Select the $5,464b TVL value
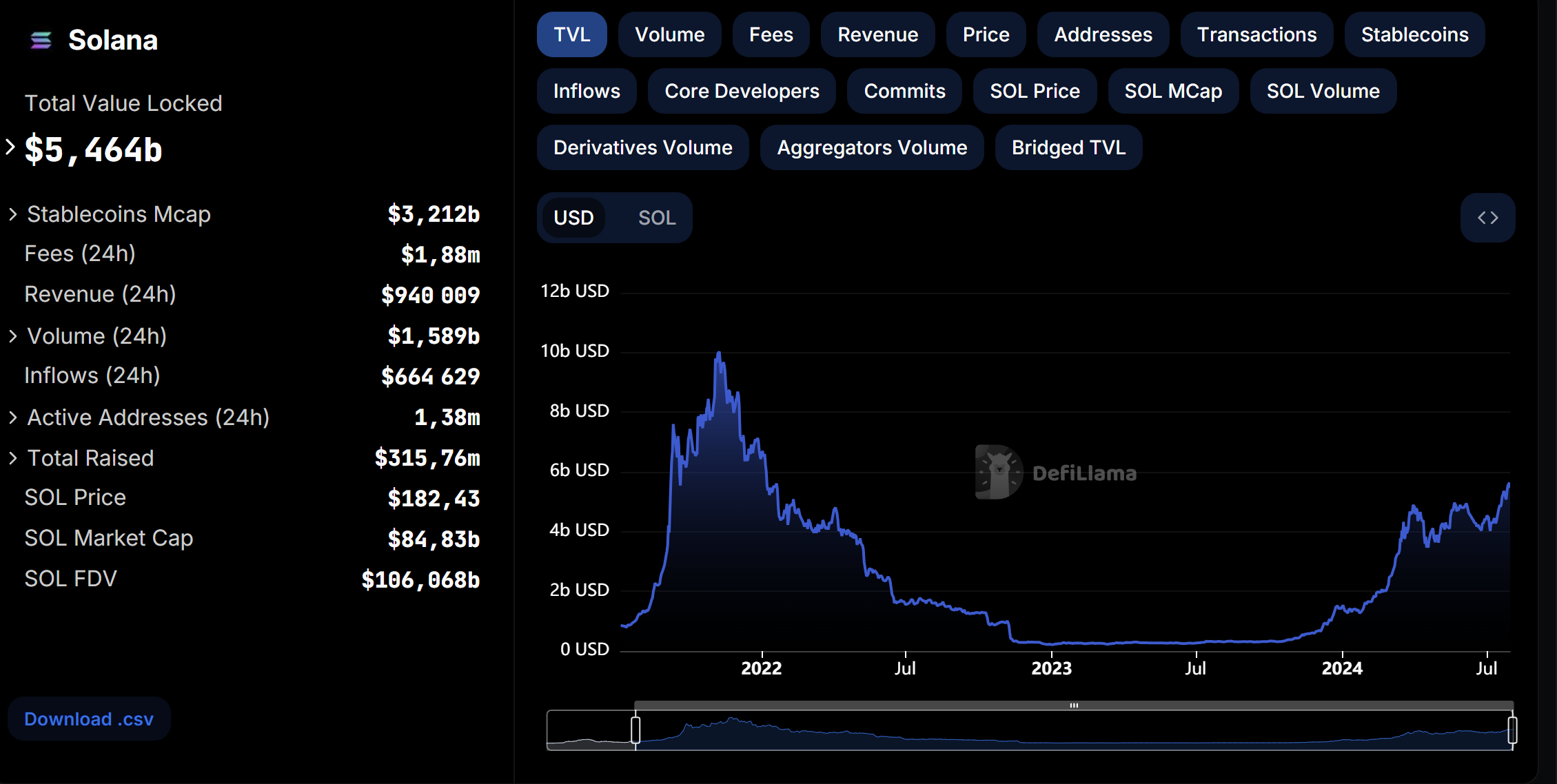Screen dimensions: 1557x784 click(x=94, y=149)
